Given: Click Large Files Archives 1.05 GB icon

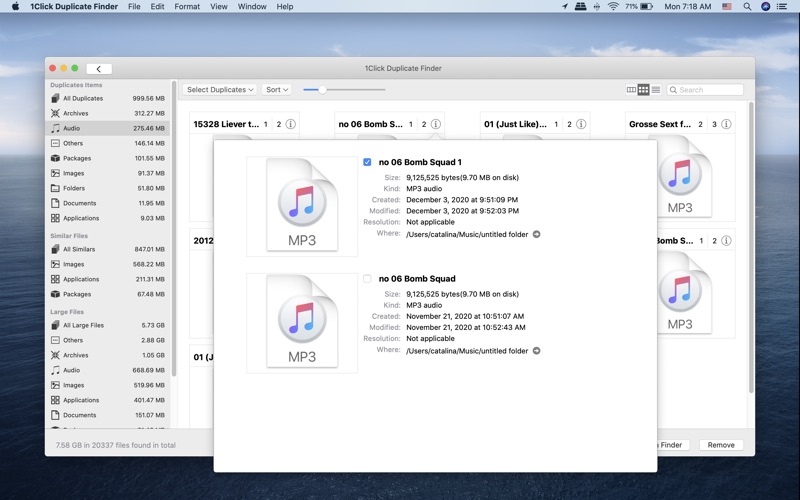Looking at the screenshot, I should pyautogui.click(x=55, y=355).
